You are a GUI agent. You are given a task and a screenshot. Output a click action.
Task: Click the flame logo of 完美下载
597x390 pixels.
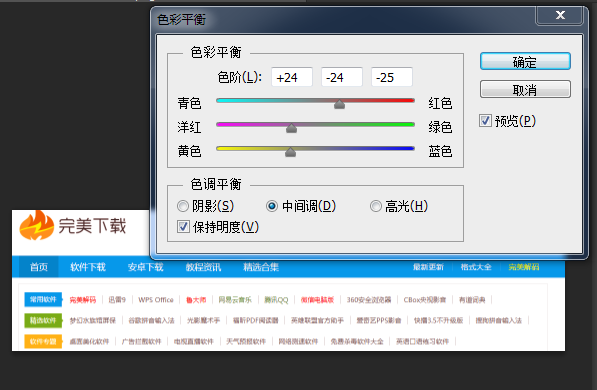pyautogui.click(x=36, y=225)
